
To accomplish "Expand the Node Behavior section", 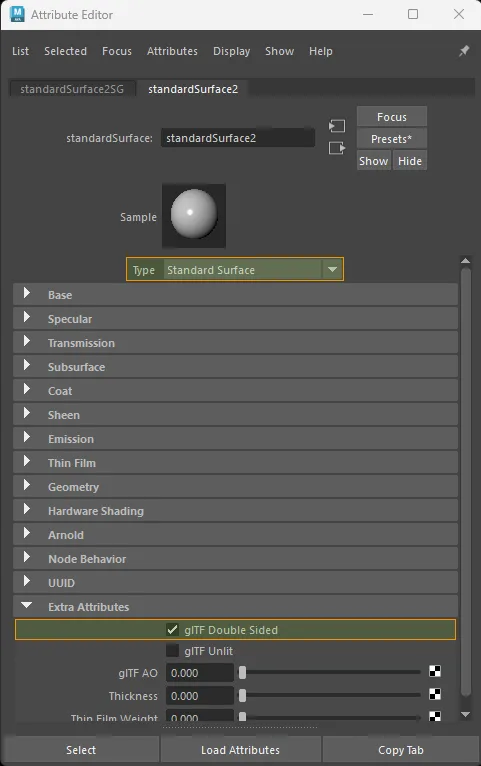I will [235, 558].
